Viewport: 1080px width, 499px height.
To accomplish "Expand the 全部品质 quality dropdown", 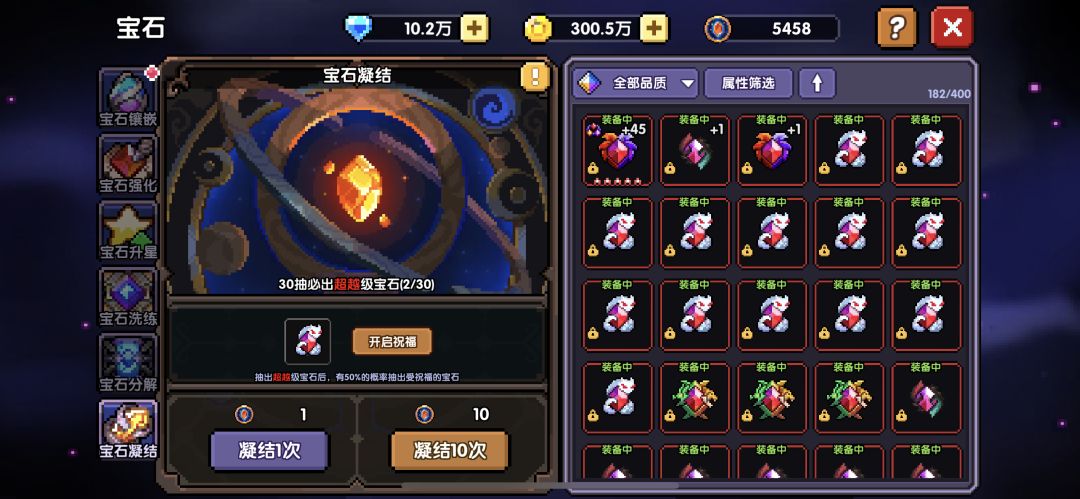I will pos(636,83).
